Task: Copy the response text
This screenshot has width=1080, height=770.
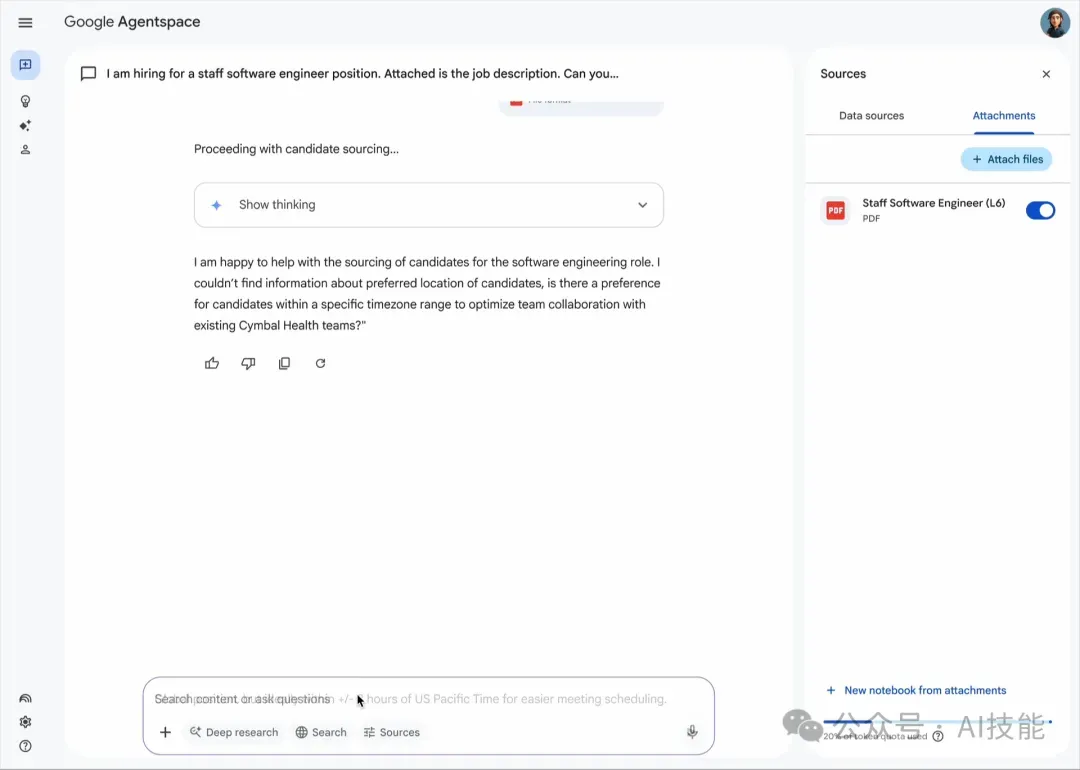Action: [x=284, y=363]
